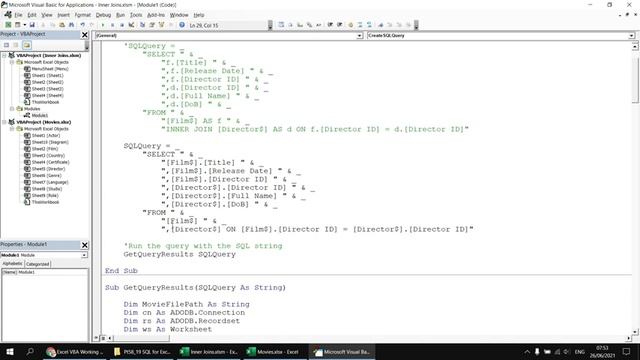
Task: Click the List Properties/Methods edit icon
Action: [281, 25]
